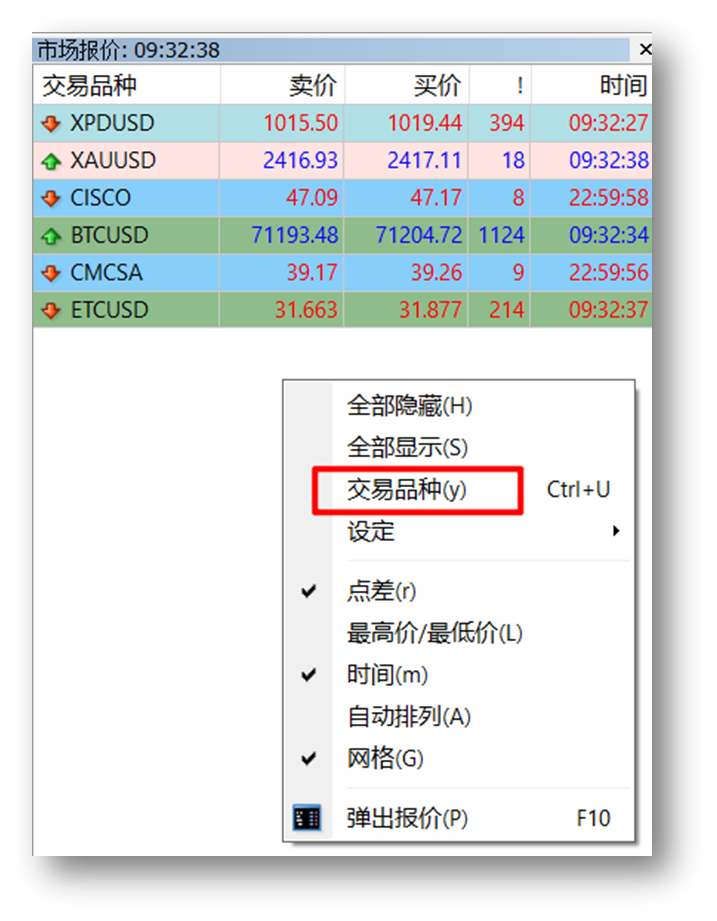This screenshot has height=921, width=717.
Task: Click CMCSA bid price 39.17
Action: click(x=312, y=273)
